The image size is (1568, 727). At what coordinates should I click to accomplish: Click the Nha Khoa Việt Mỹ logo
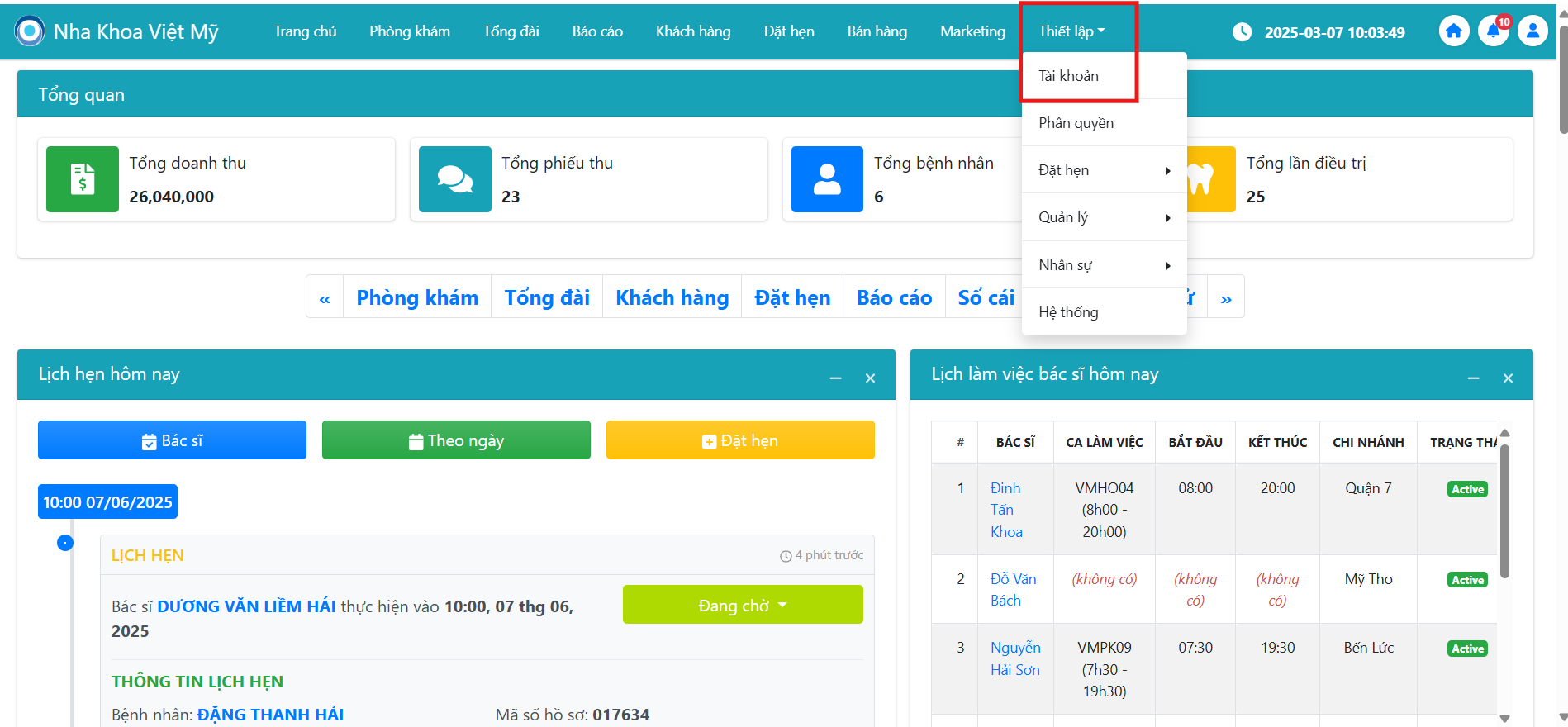click(x=31, y=31)
